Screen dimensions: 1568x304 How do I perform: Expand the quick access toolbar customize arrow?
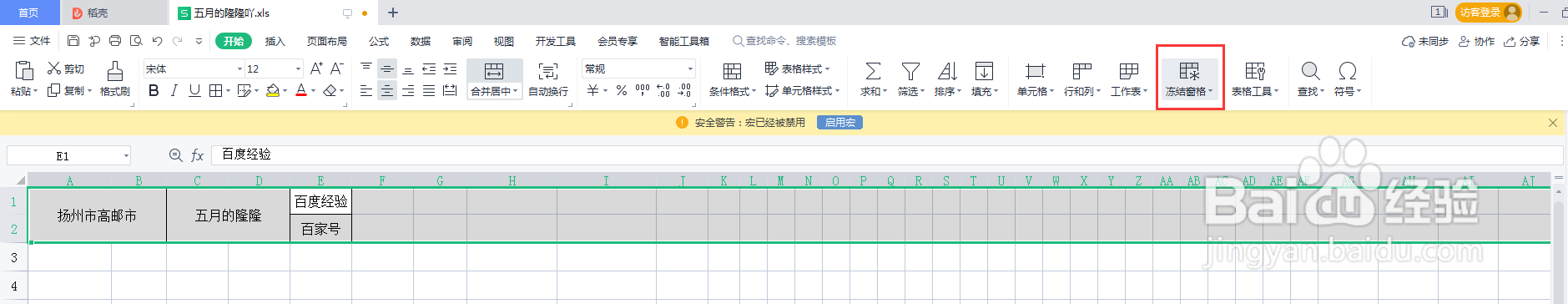[x=199, y=41]
